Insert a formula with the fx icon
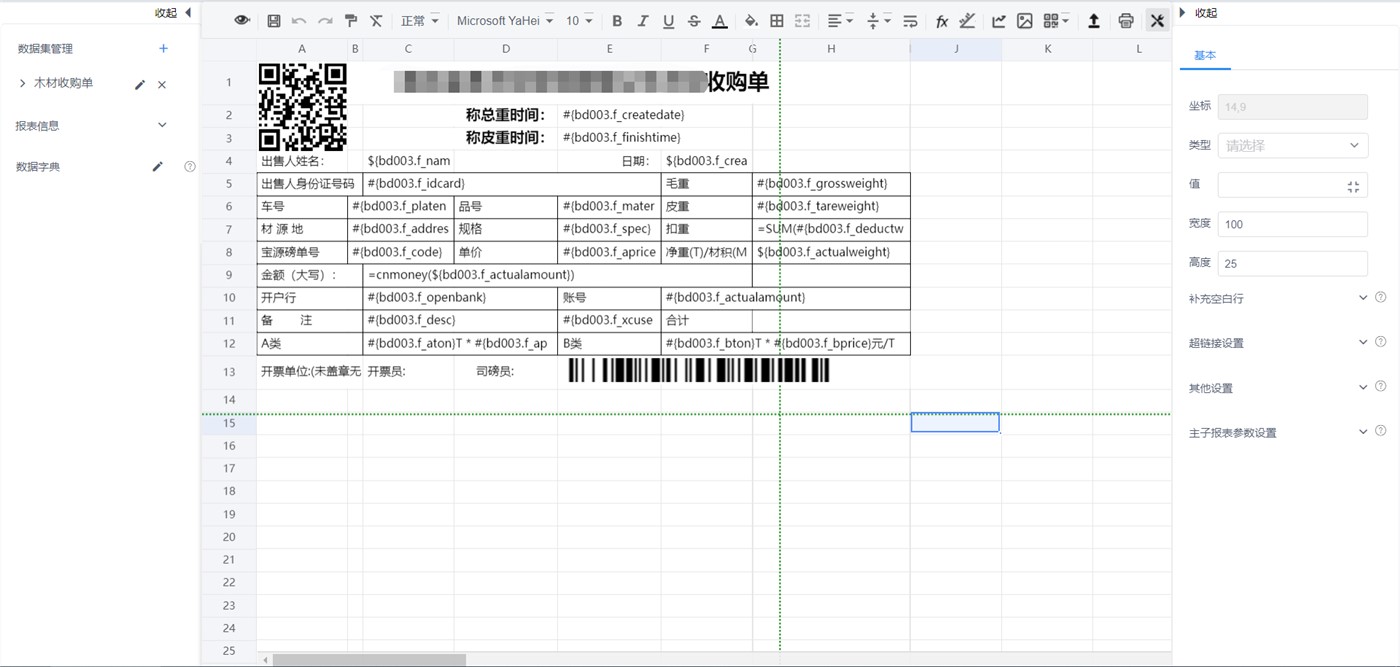This screenshot has height=667, width=1400. [x=941, y=20]
